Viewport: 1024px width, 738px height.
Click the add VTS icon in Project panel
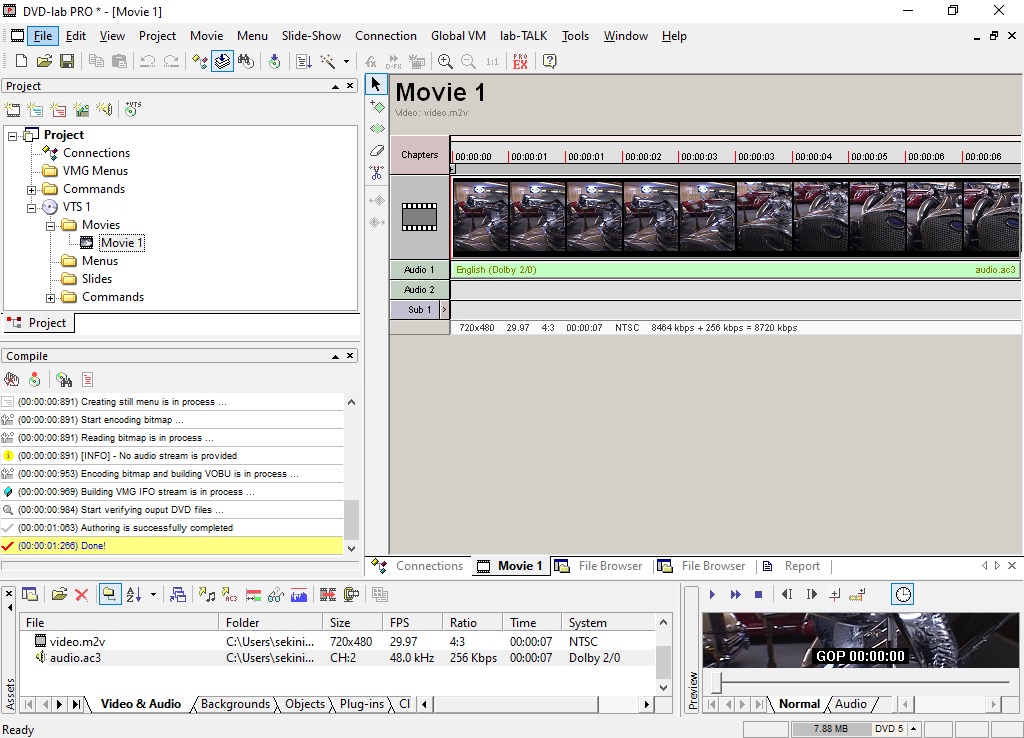[x=132, y=109]
